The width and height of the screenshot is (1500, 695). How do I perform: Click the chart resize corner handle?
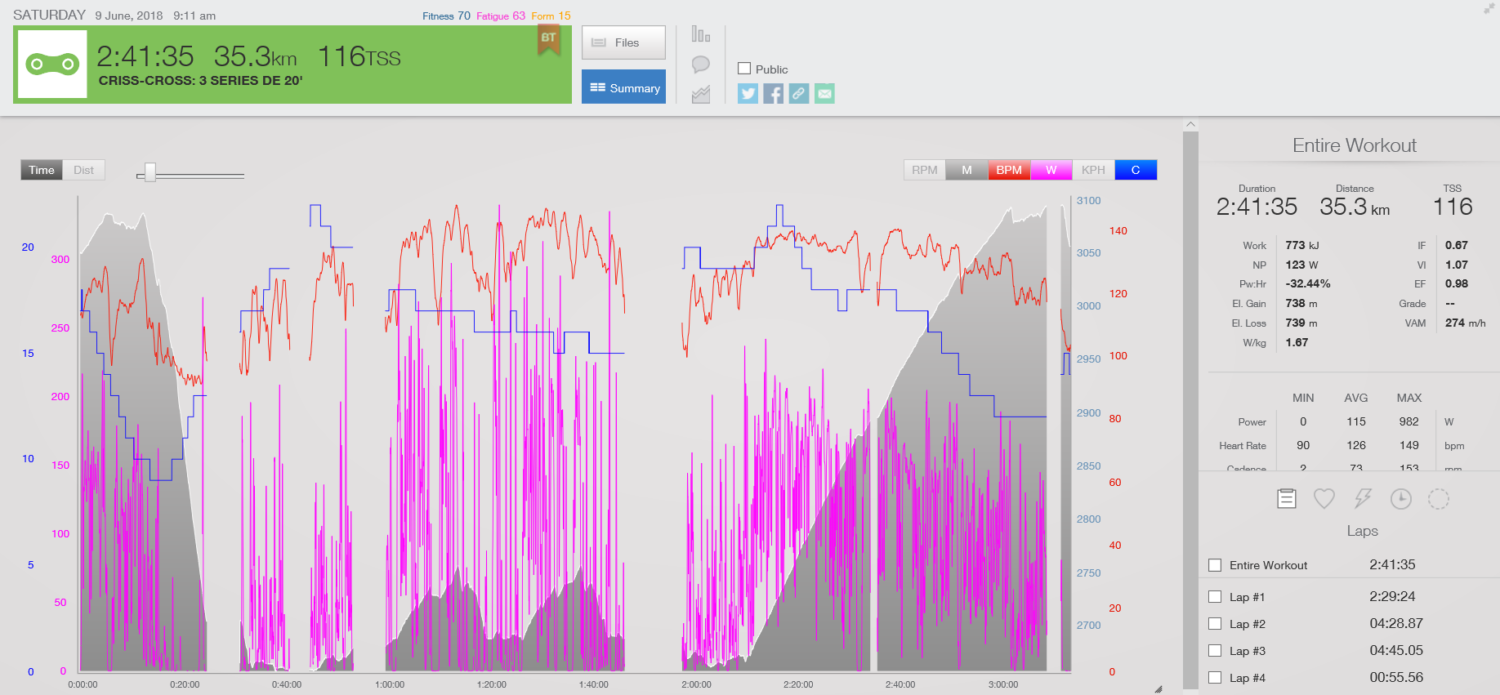click(x=1158, y=688)
